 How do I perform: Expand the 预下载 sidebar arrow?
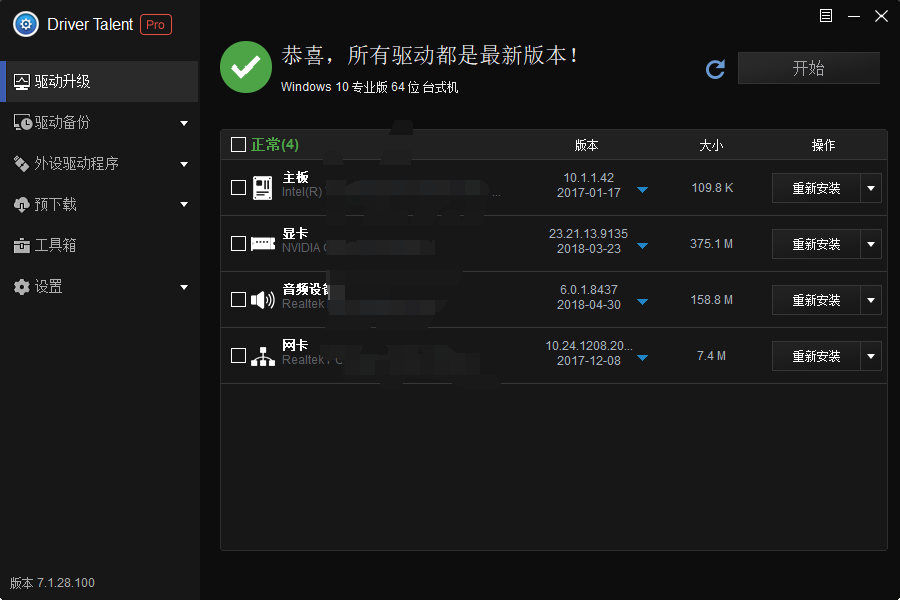pyautogui.click(x=184, y=204)
